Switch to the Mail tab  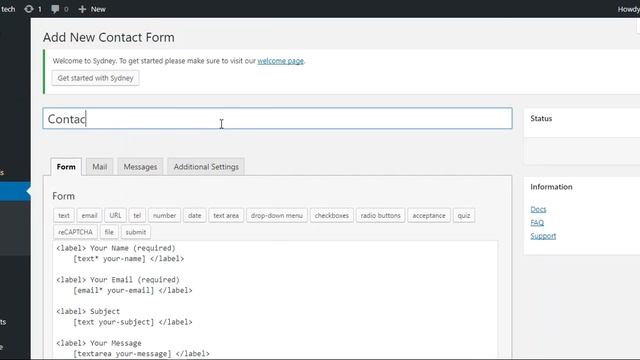(100, 167)
